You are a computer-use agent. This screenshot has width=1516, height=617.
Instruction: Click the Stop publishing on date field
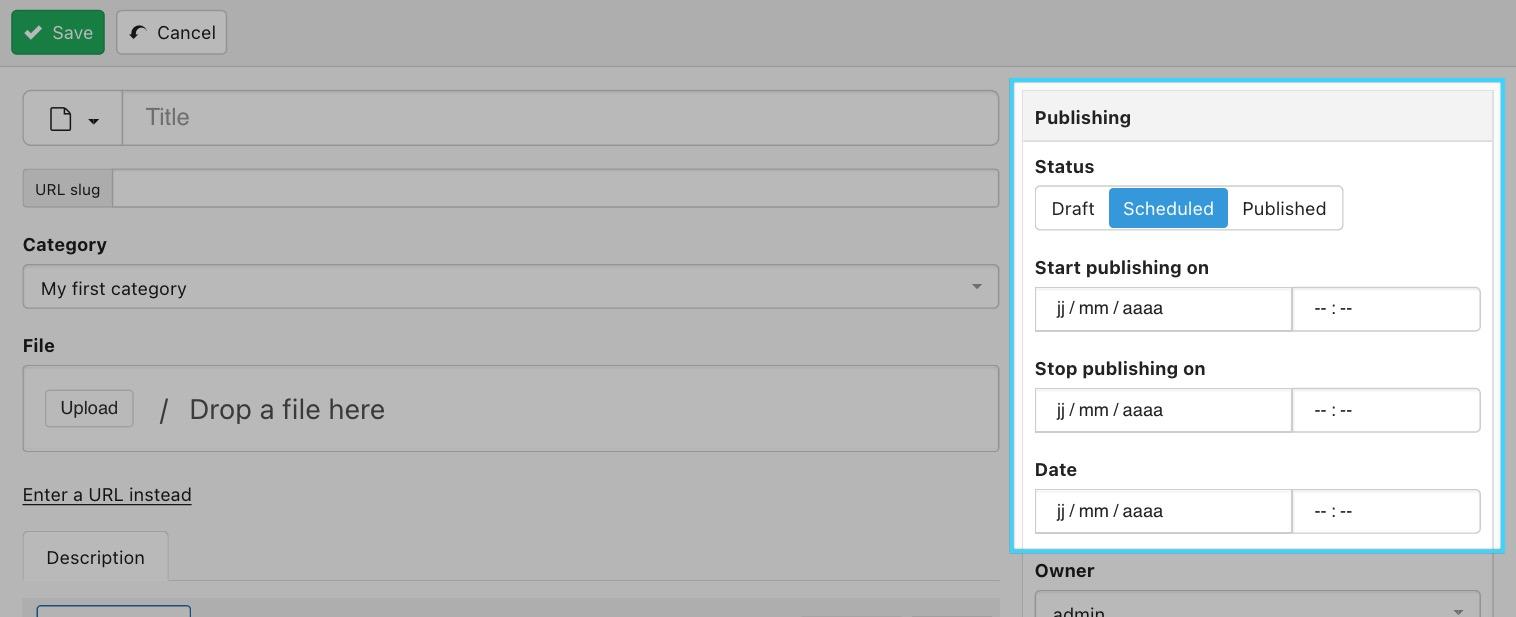click(x=1162, y=410)
